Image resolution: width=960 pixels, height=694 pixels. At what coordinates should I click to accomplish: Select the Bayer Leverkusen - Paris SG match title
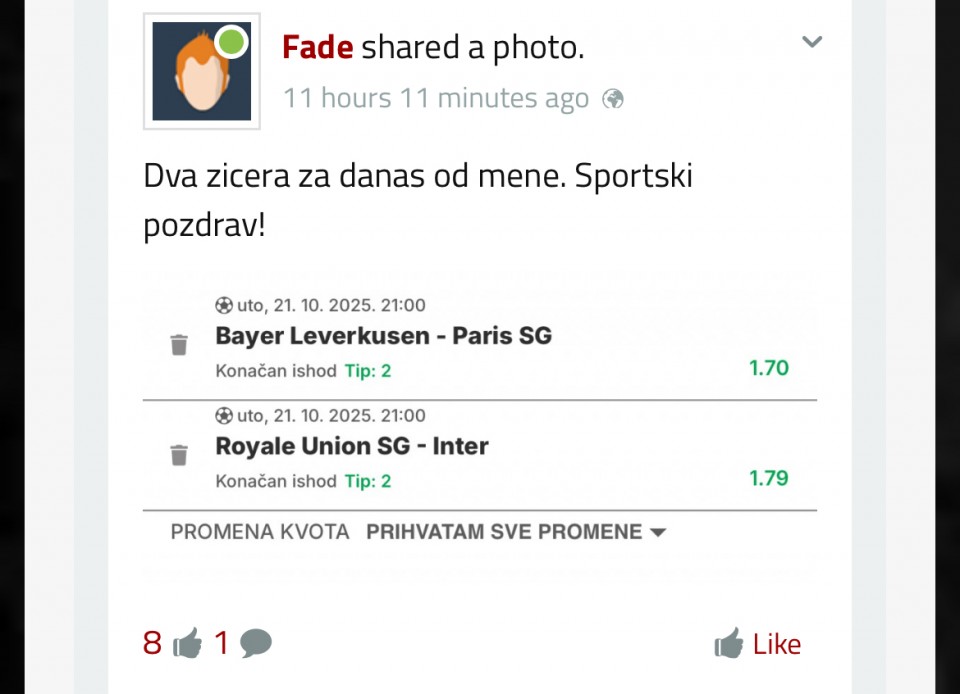(384, 335)
